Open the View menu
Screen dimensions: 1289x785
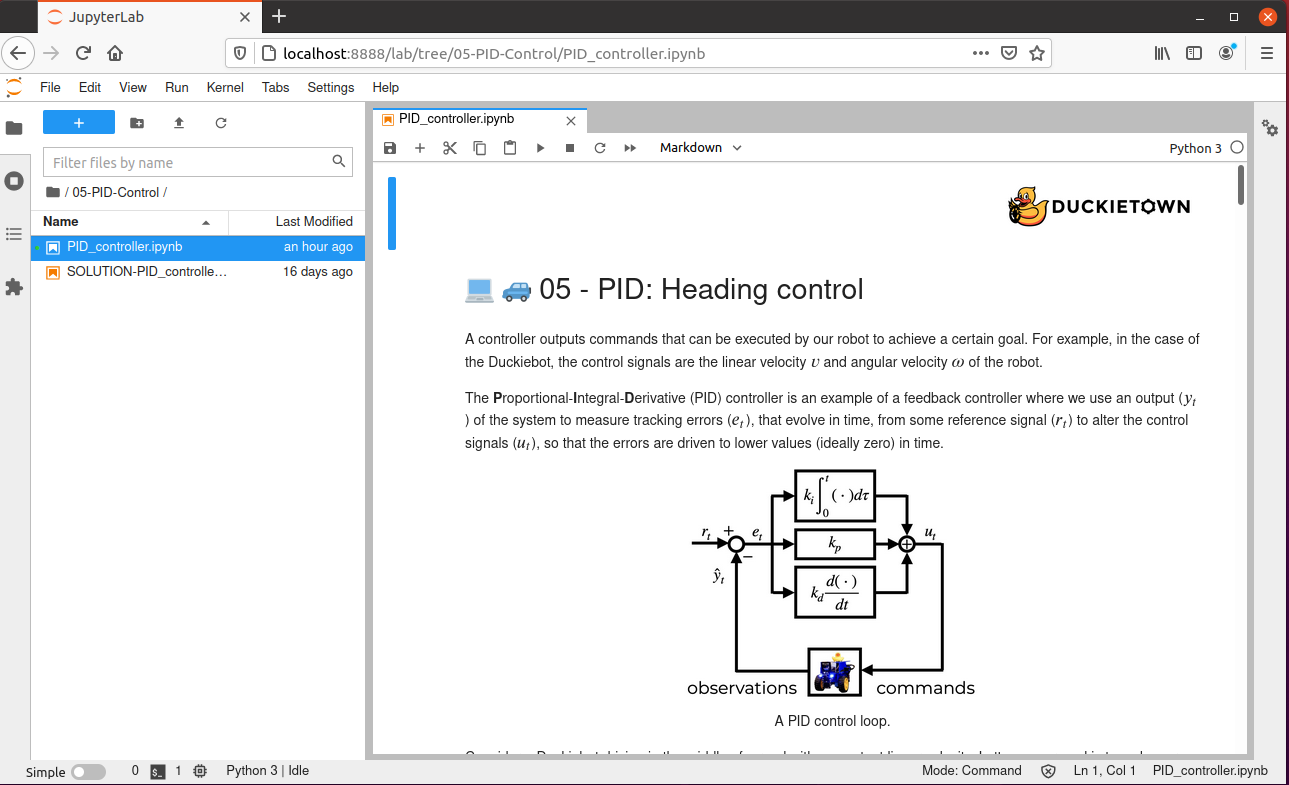(133, 87)
